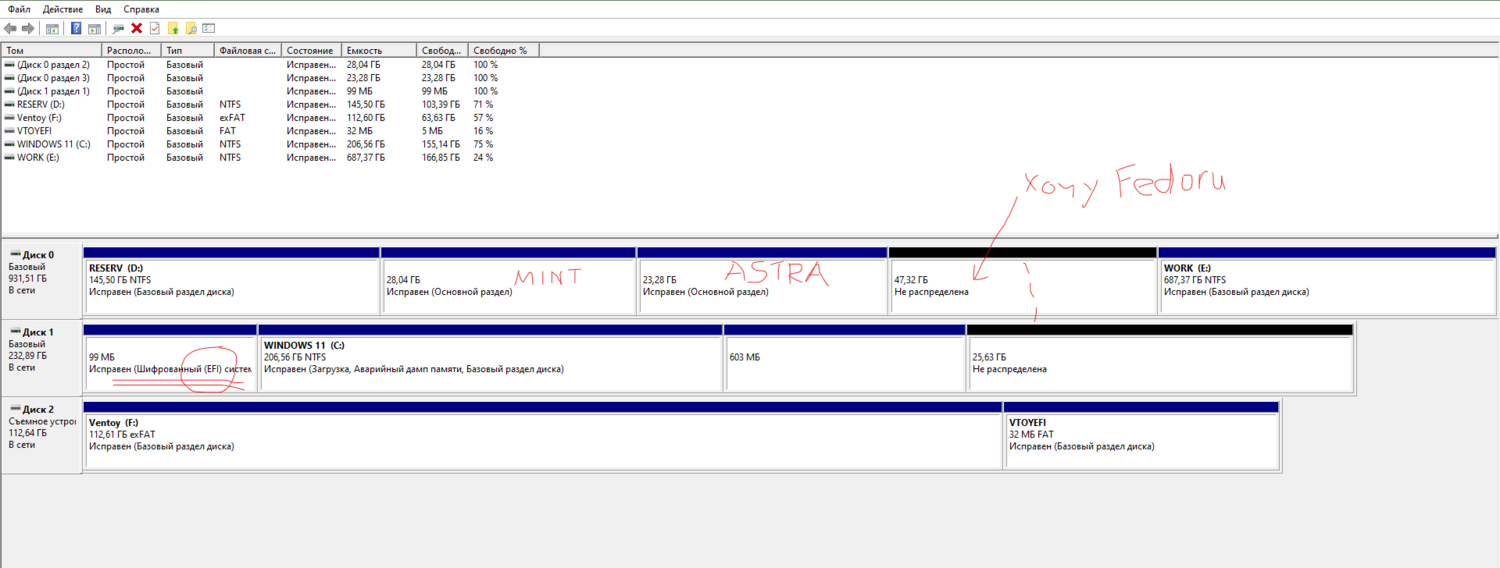1500x568 pixels.
Task: Open the Справка menu
Action: coord(141,8)
